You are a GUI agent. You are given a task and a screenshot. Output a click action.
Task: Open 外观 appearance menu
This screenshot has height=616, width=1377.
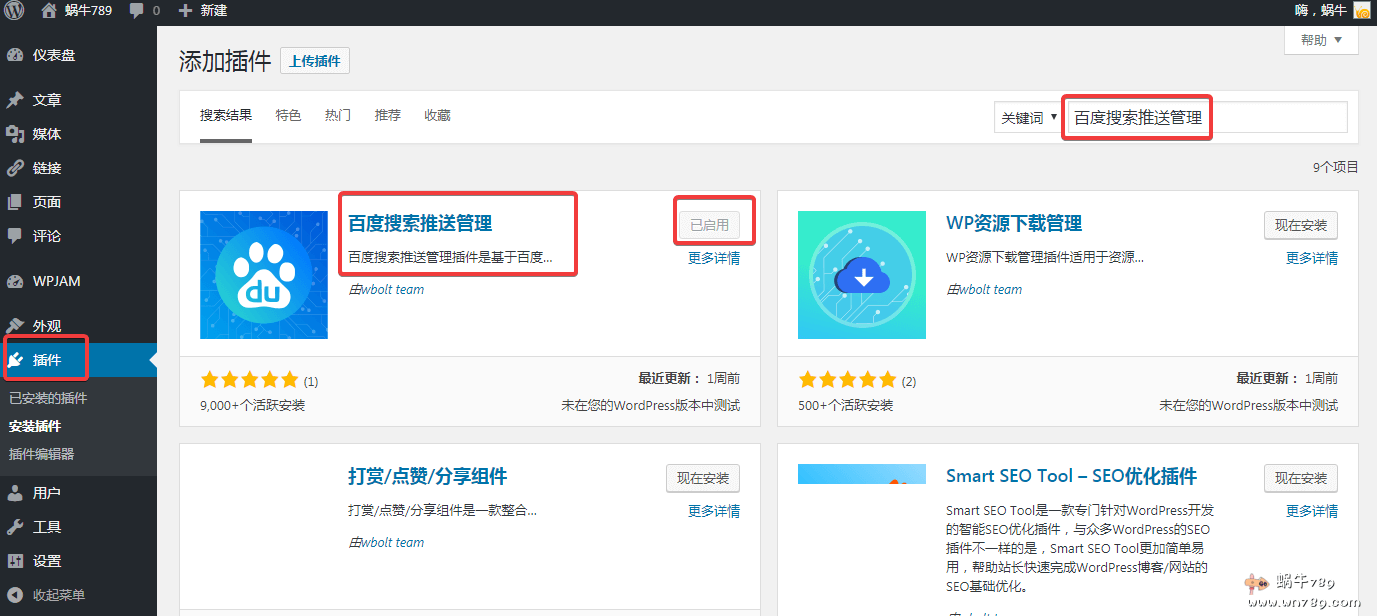[46, 326]
